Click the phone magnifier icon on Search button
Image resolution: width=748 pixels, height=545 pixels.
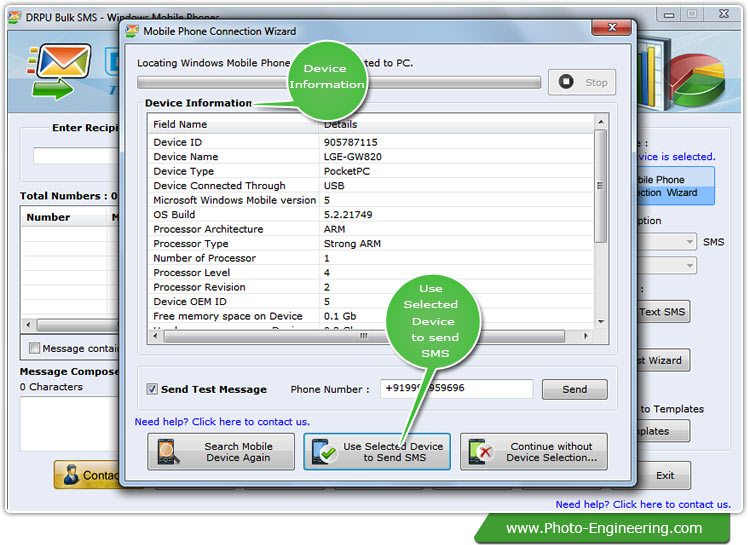point(168,451)
